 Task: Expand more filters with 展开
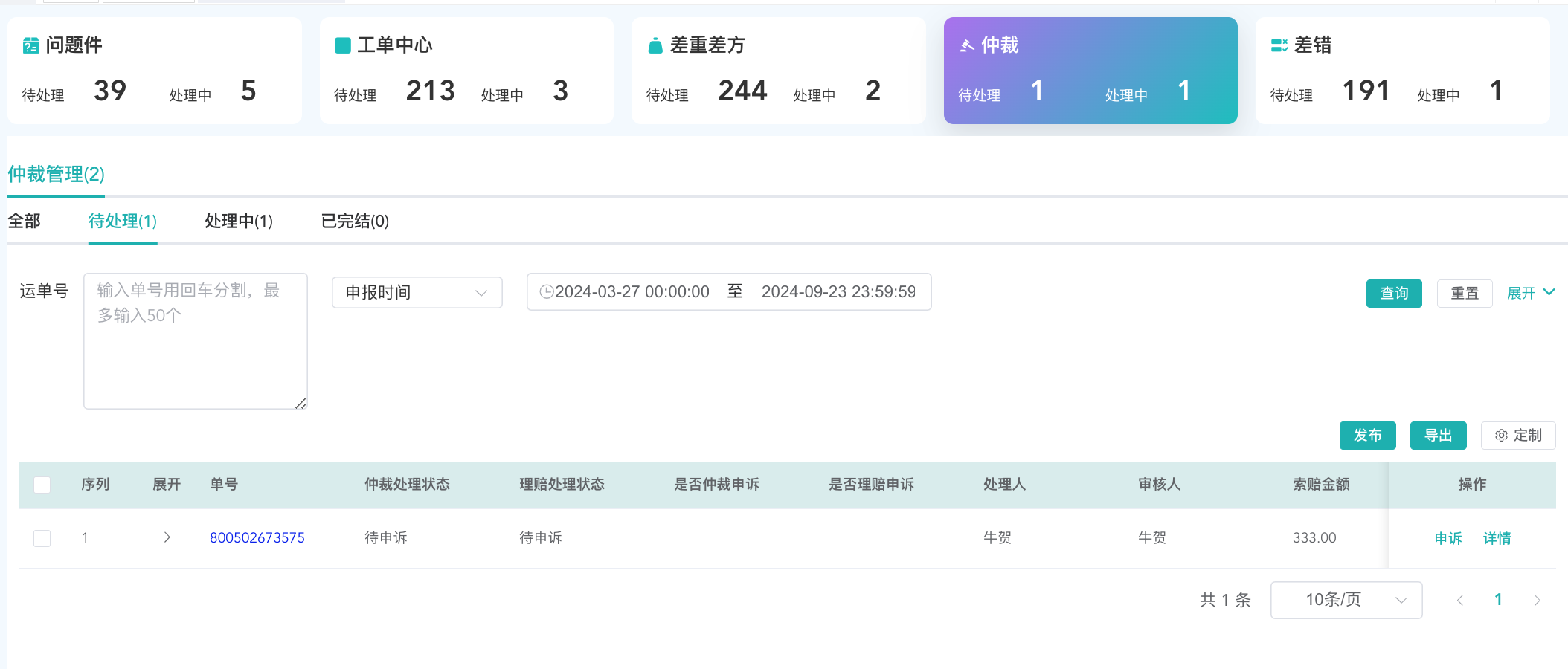point(1531,293)
